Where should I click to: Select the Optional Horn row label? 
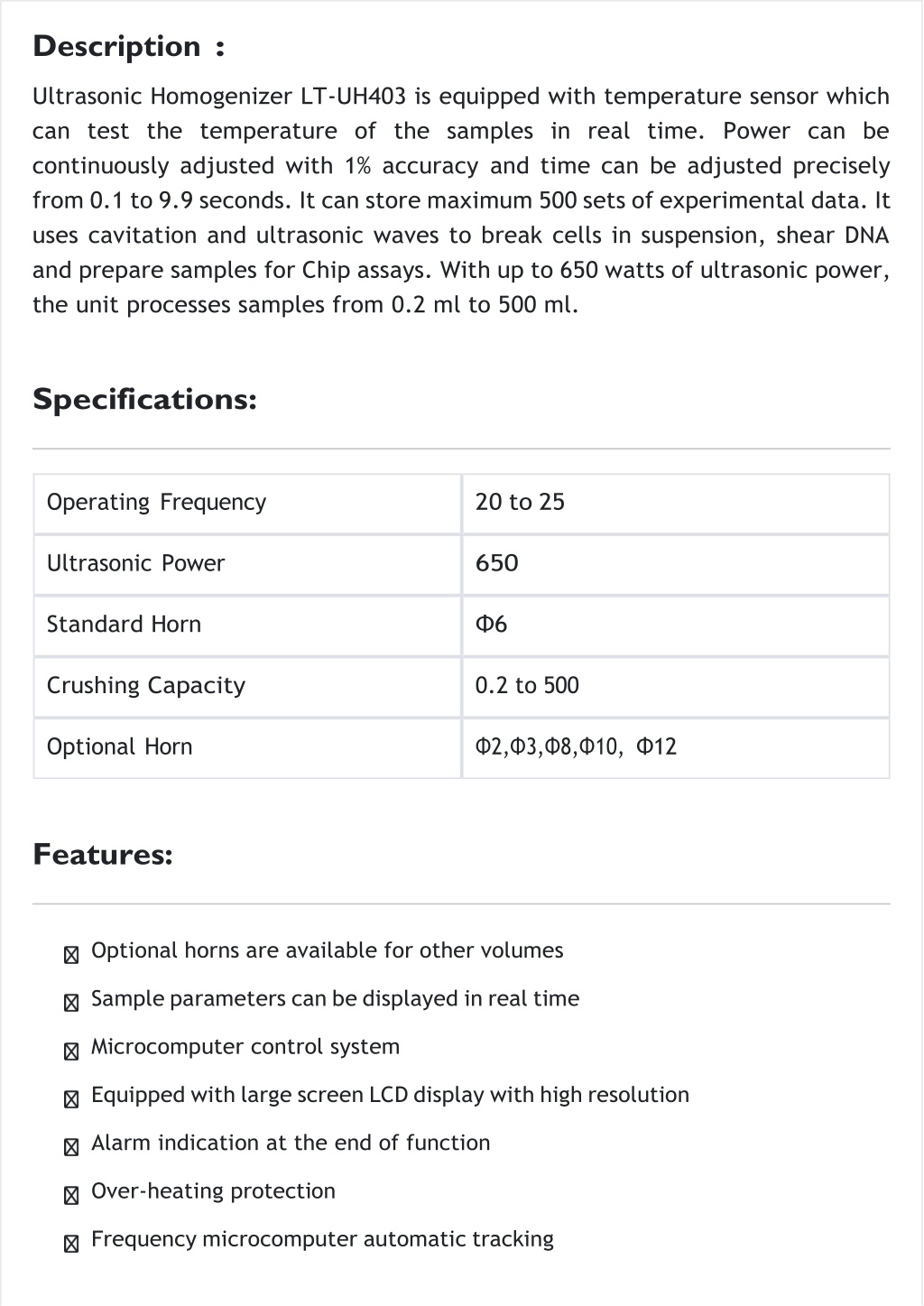247,748
